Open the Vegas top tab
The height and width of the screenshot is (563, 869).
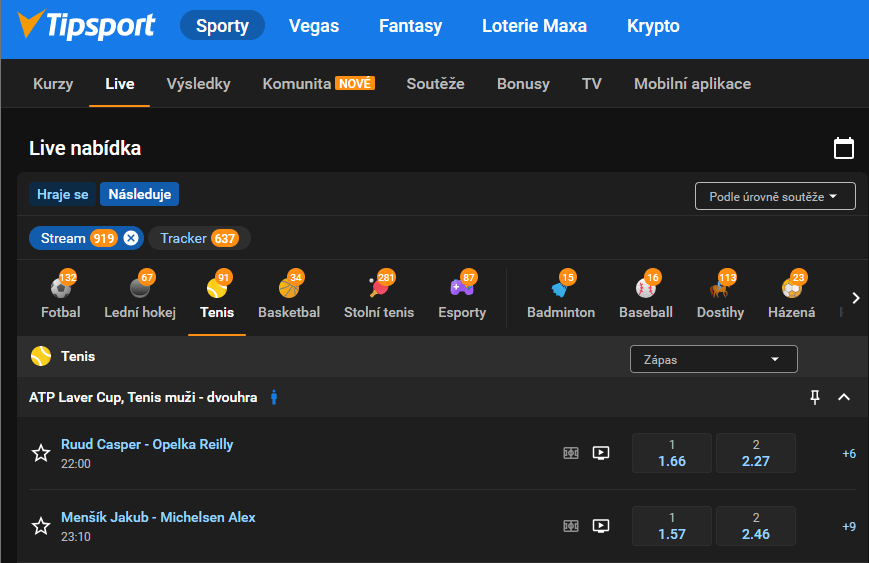[314, 25]
